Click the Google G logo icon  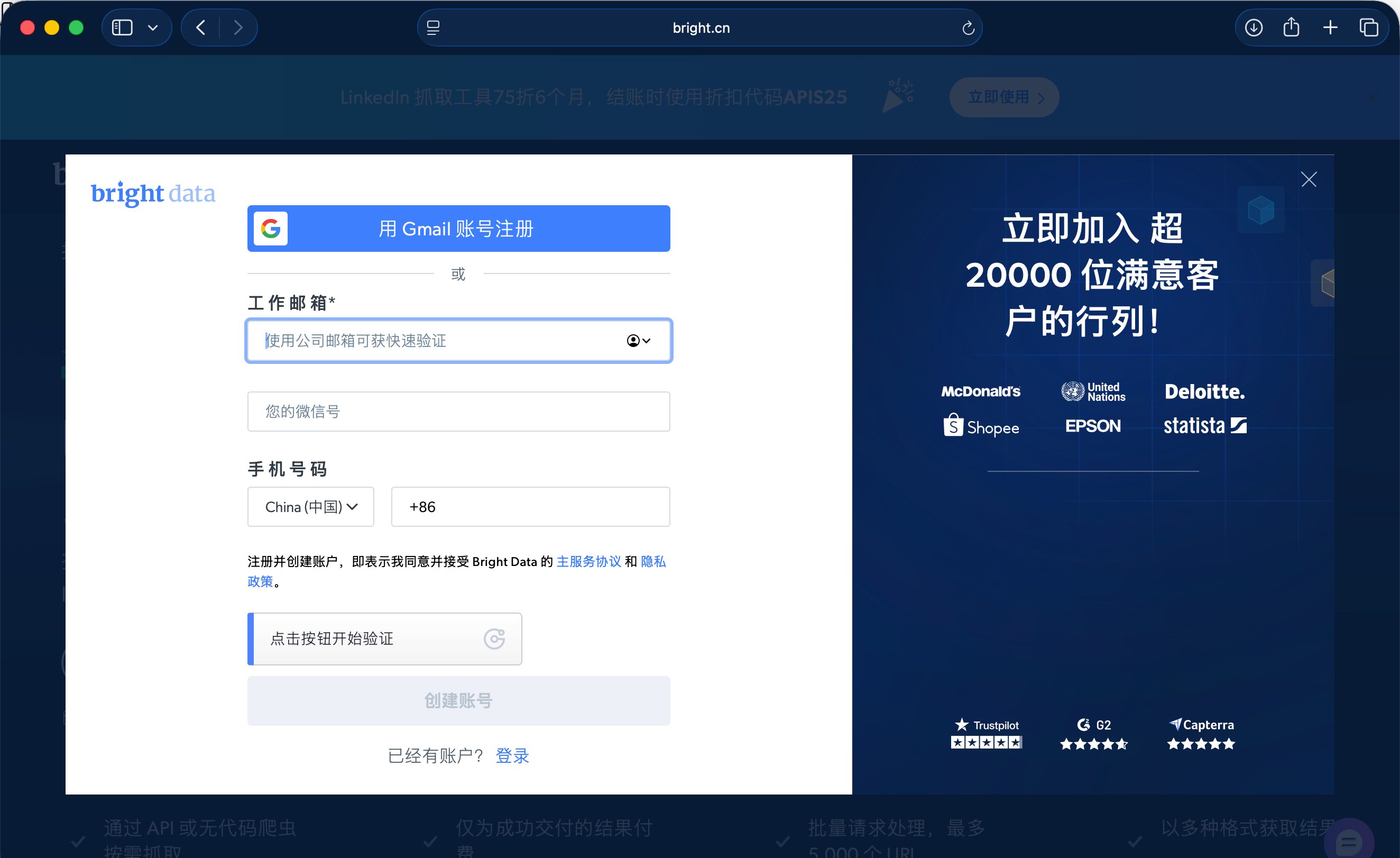(271, 229)
